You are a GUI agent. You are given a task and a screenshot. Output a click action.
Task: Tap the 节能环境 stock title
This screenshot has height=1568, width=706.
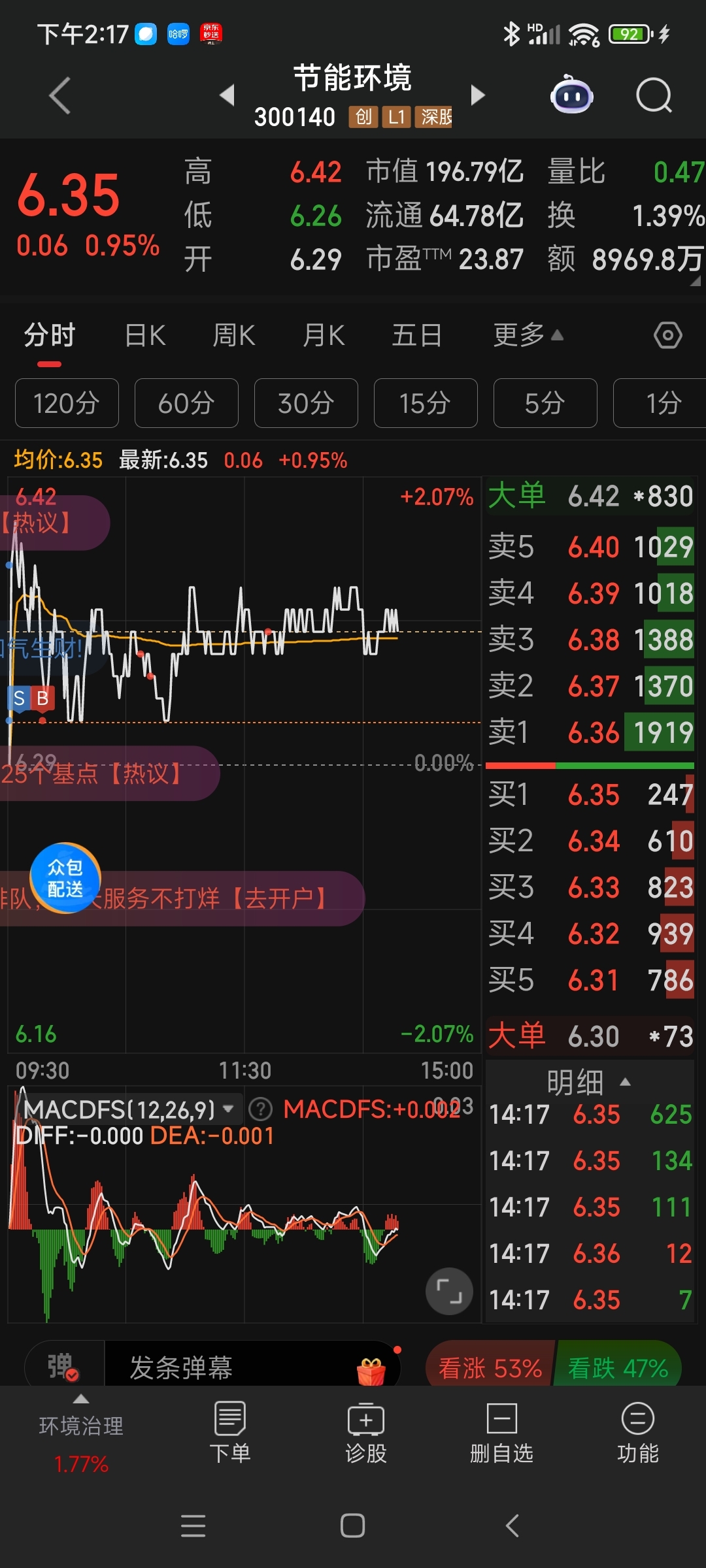click(x=352, y=78)
